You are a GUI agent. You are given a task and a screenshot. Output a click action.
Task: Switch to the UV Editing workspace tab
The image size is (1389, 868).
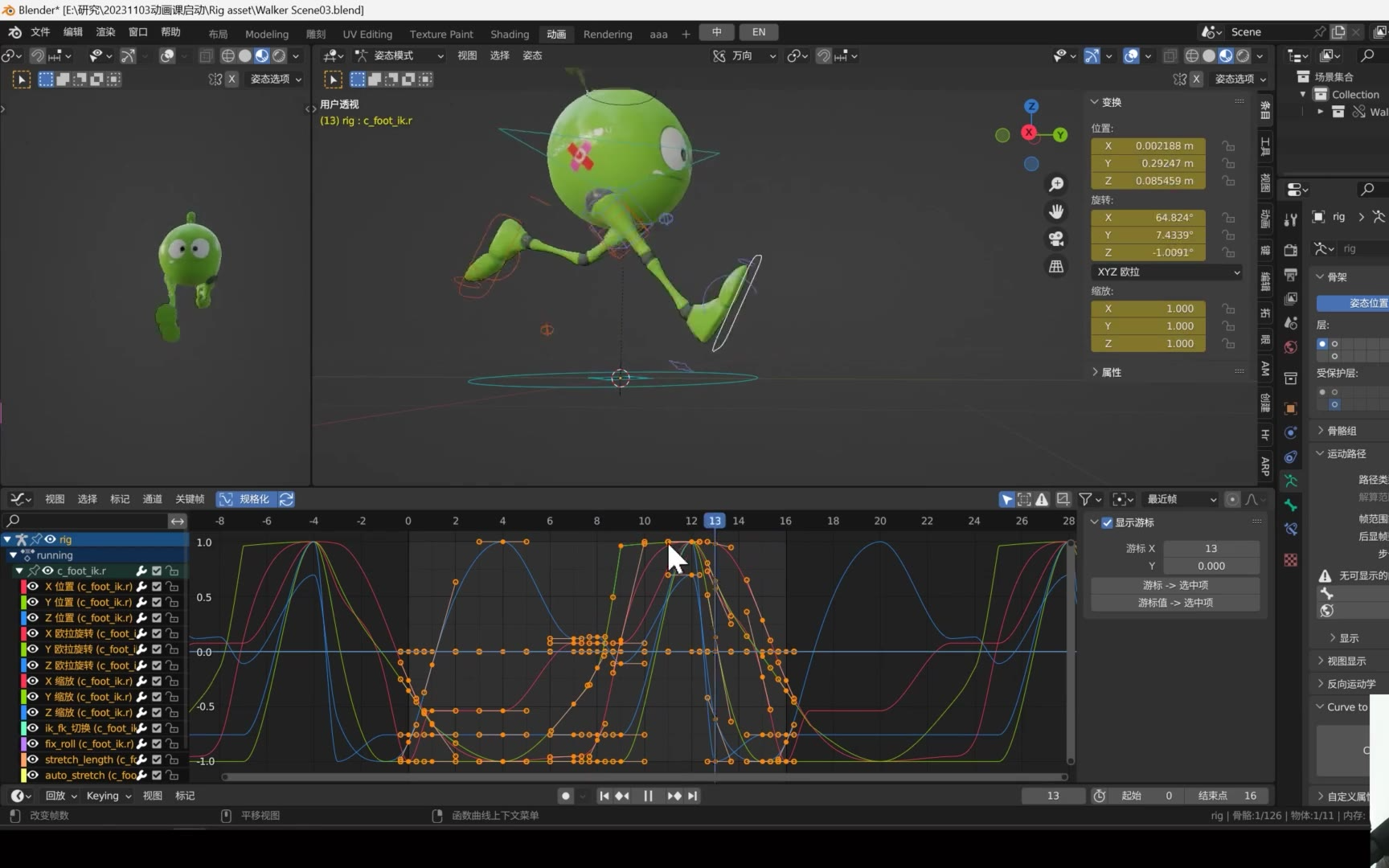(x=367, y=34)
